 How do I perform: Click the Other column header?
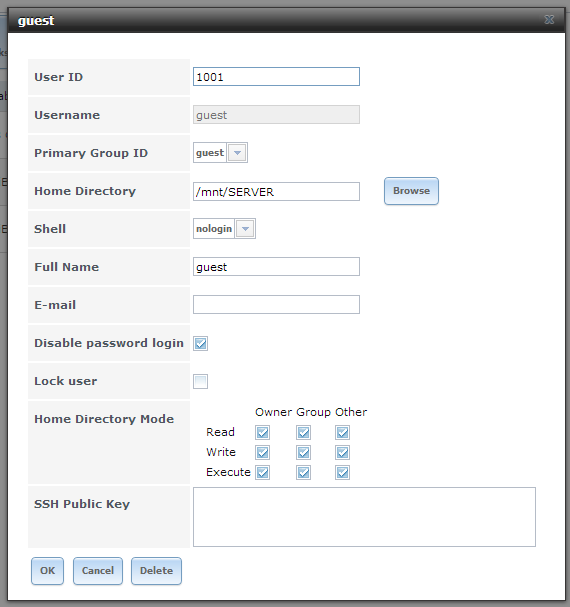[x=351, y=412]
